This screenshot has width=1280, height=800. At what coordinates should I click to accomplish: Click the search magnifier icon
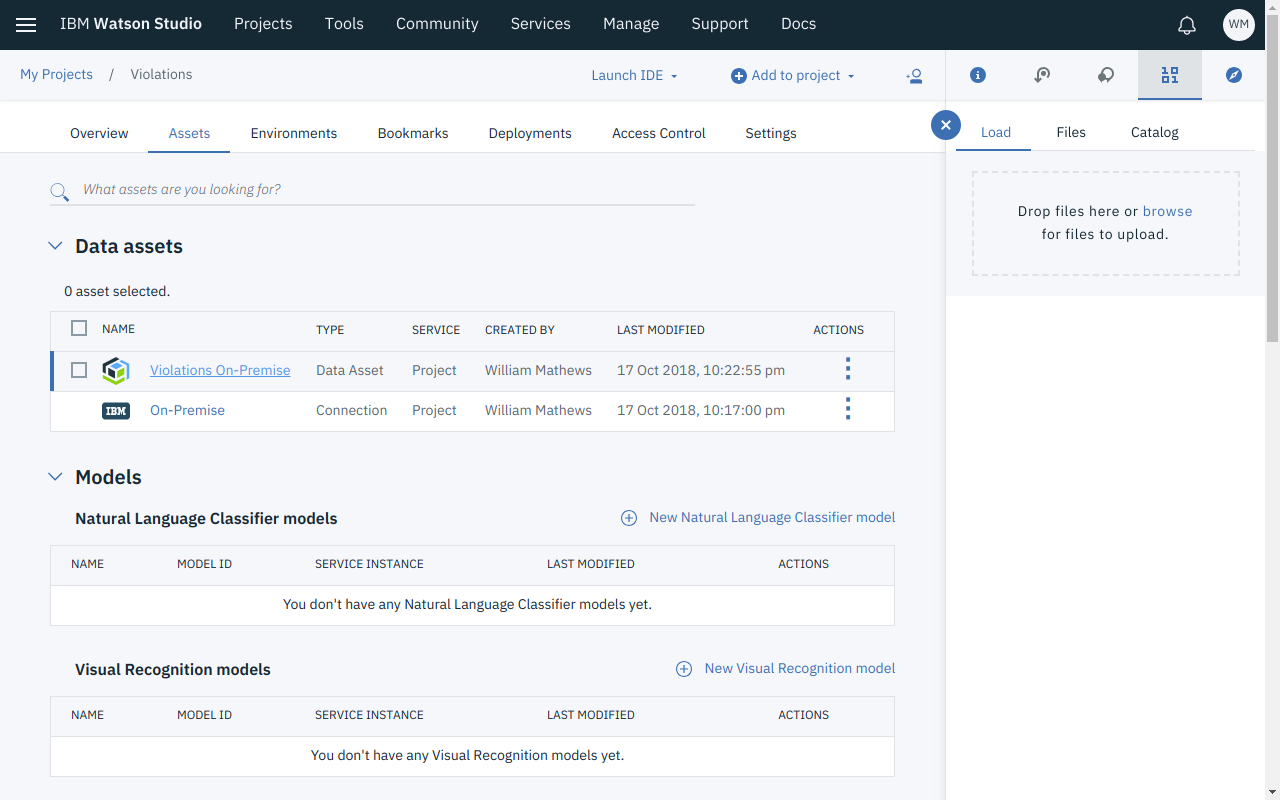tap(60, 192)
